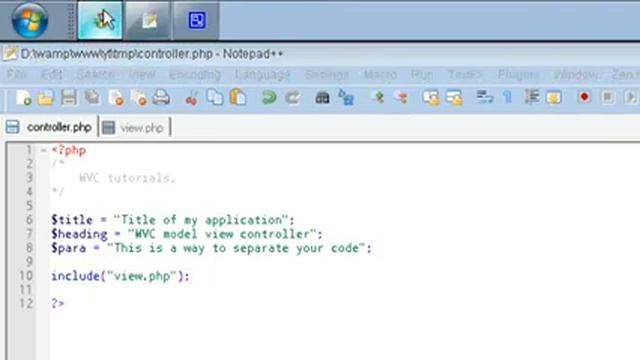Click the Zoom In toolbar icon
The image size is (640, 360).
click(x=378, y=97)
